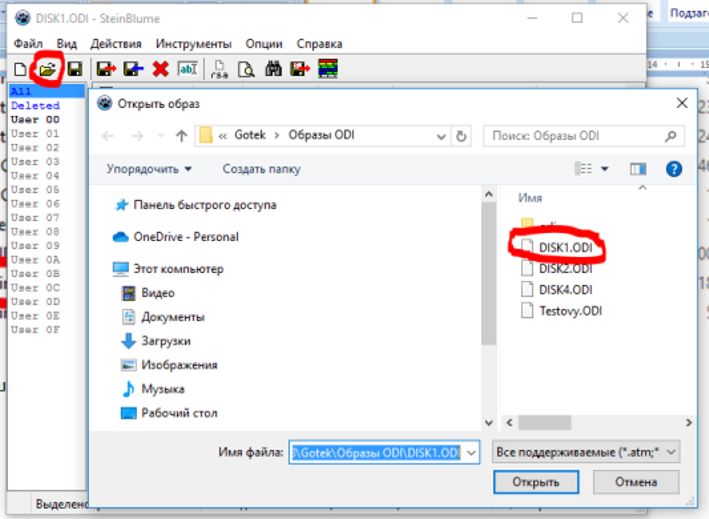Select file DISK4.ODI
The width and height of the screenshot is (709, 519).
[x=557, y=290]
